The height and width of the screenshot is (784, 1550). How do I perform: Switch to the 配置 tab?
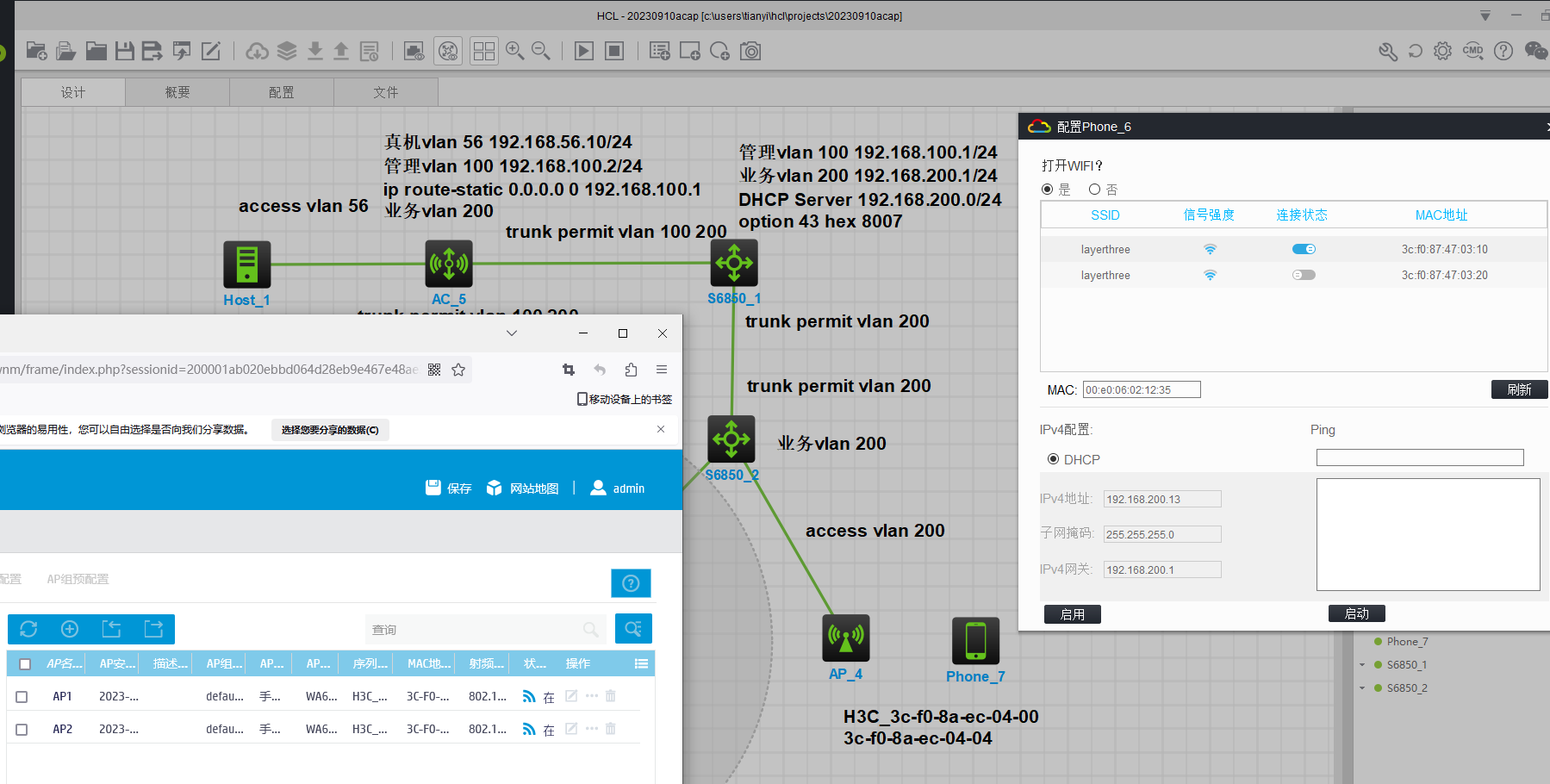coord(282,92)
